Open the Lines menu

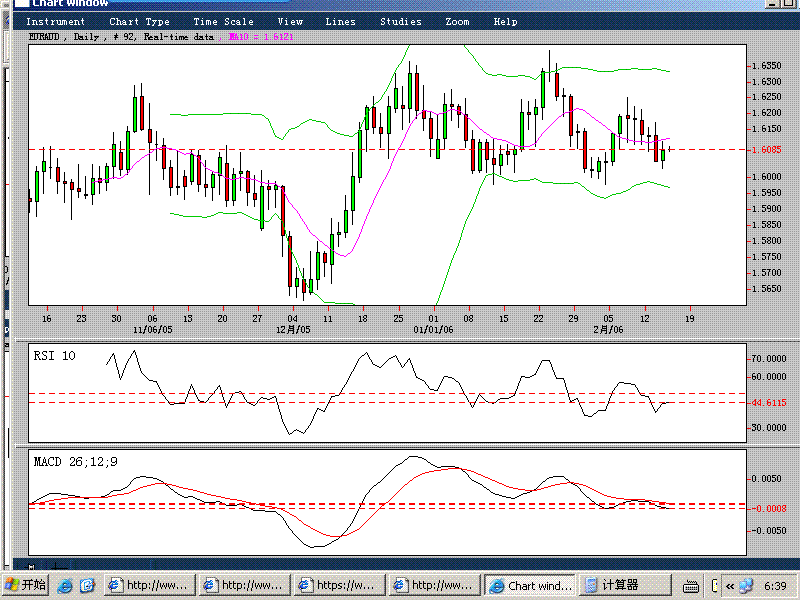coord(340,21)
